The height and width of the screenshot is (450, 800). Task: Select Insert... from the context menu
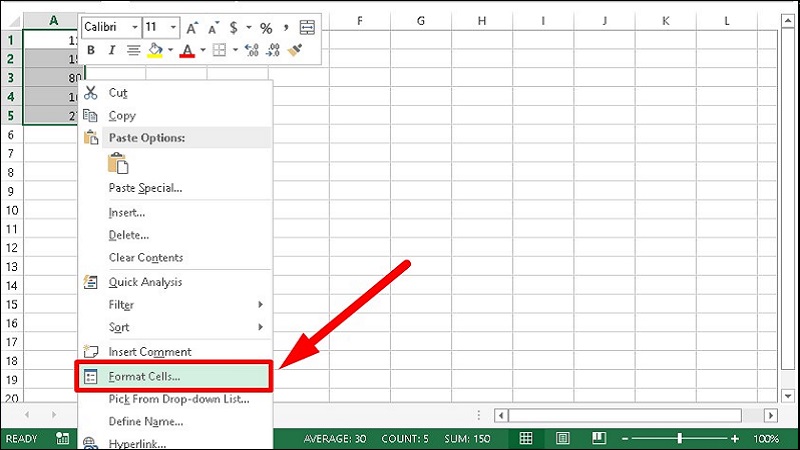click(174, 213)
